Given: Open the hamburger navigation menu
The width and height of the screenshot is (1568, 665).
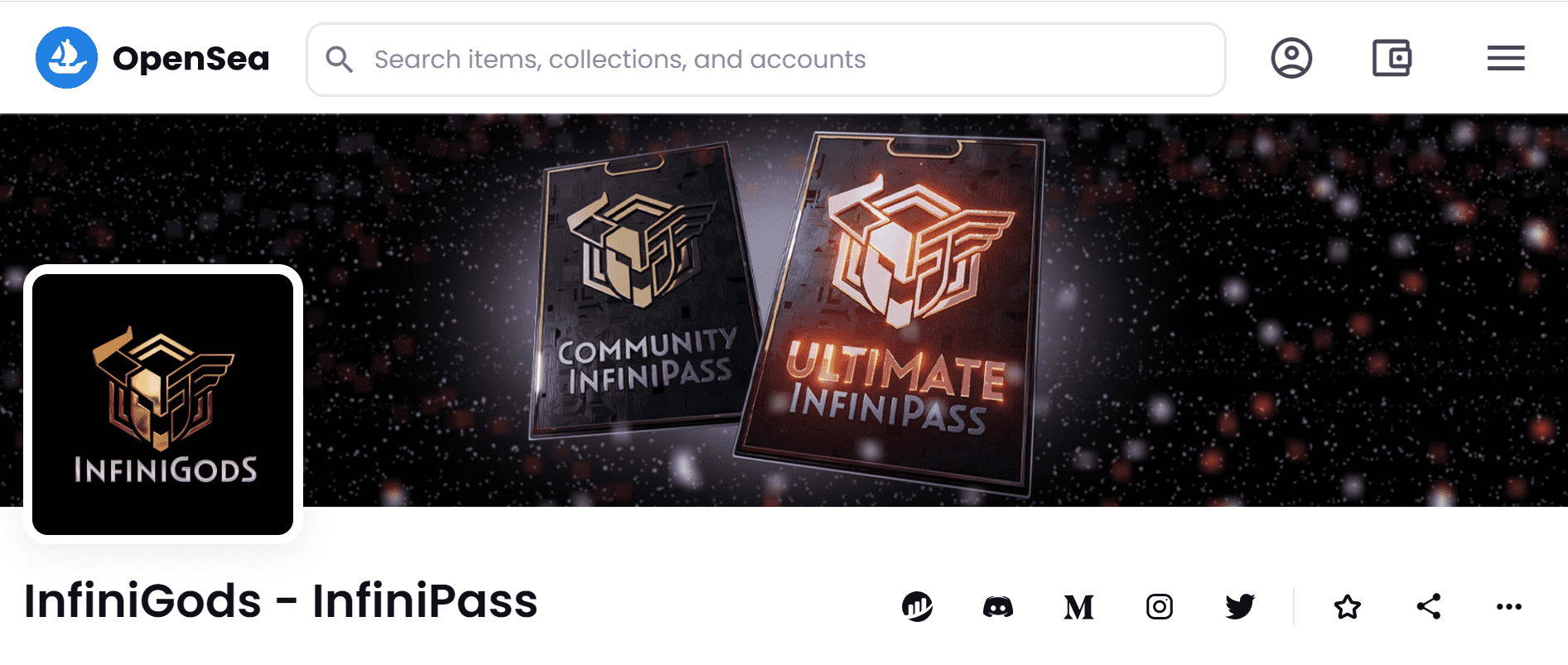Looking at the screenshot, I should click(x=1505, y=58).
